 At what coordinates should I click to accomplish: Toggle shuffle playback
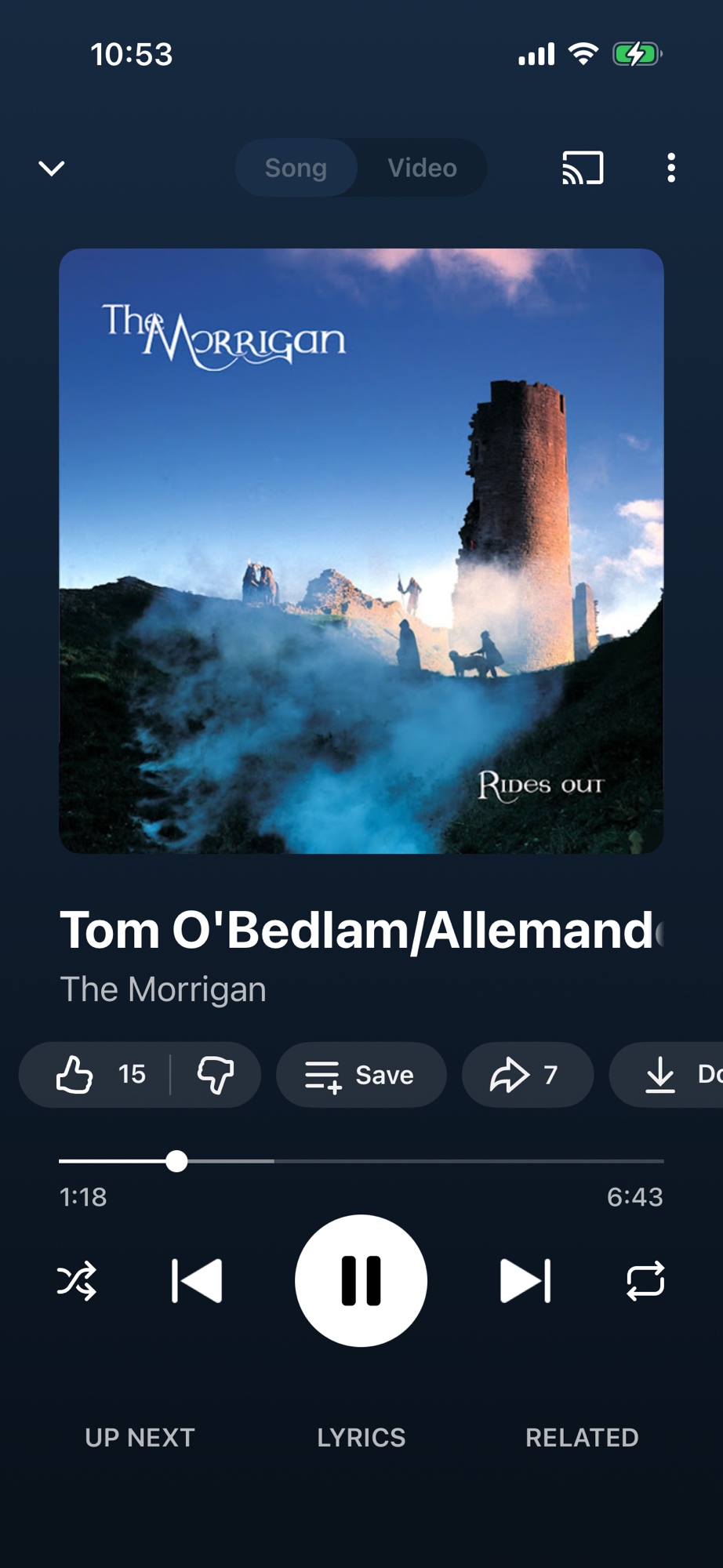click(77, 1281)
